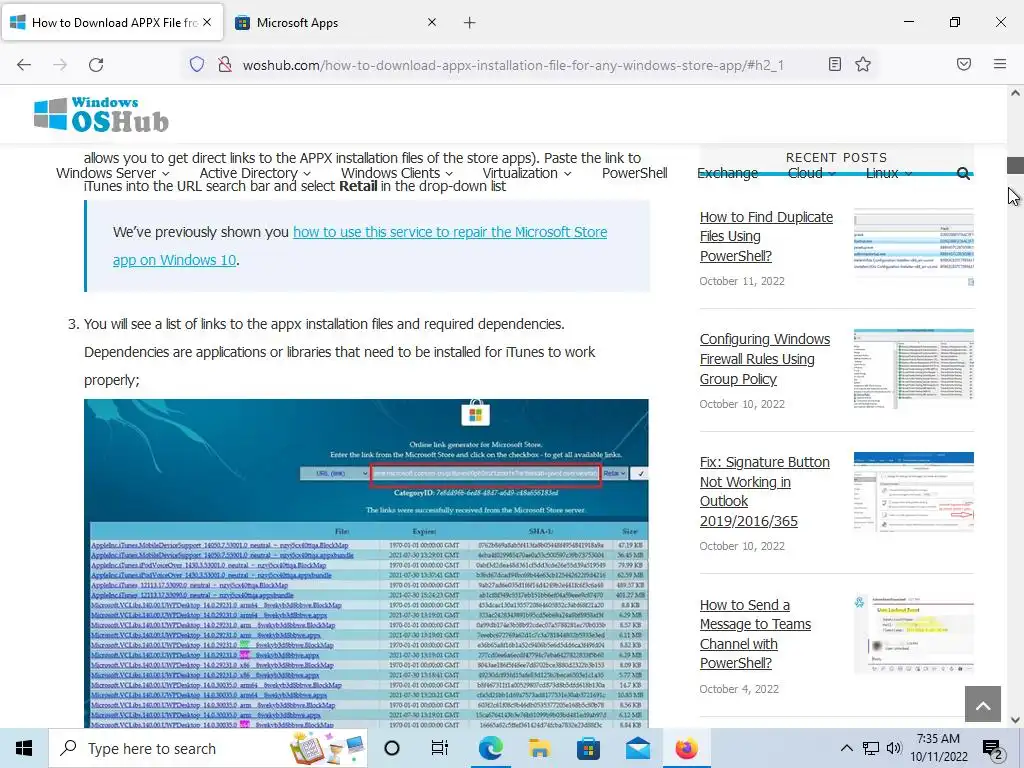Viewport: 1024px width, 768px height.
Task: Close the Microsoft Apps tab
Action: pyautogui.click(x=432, y=22)
